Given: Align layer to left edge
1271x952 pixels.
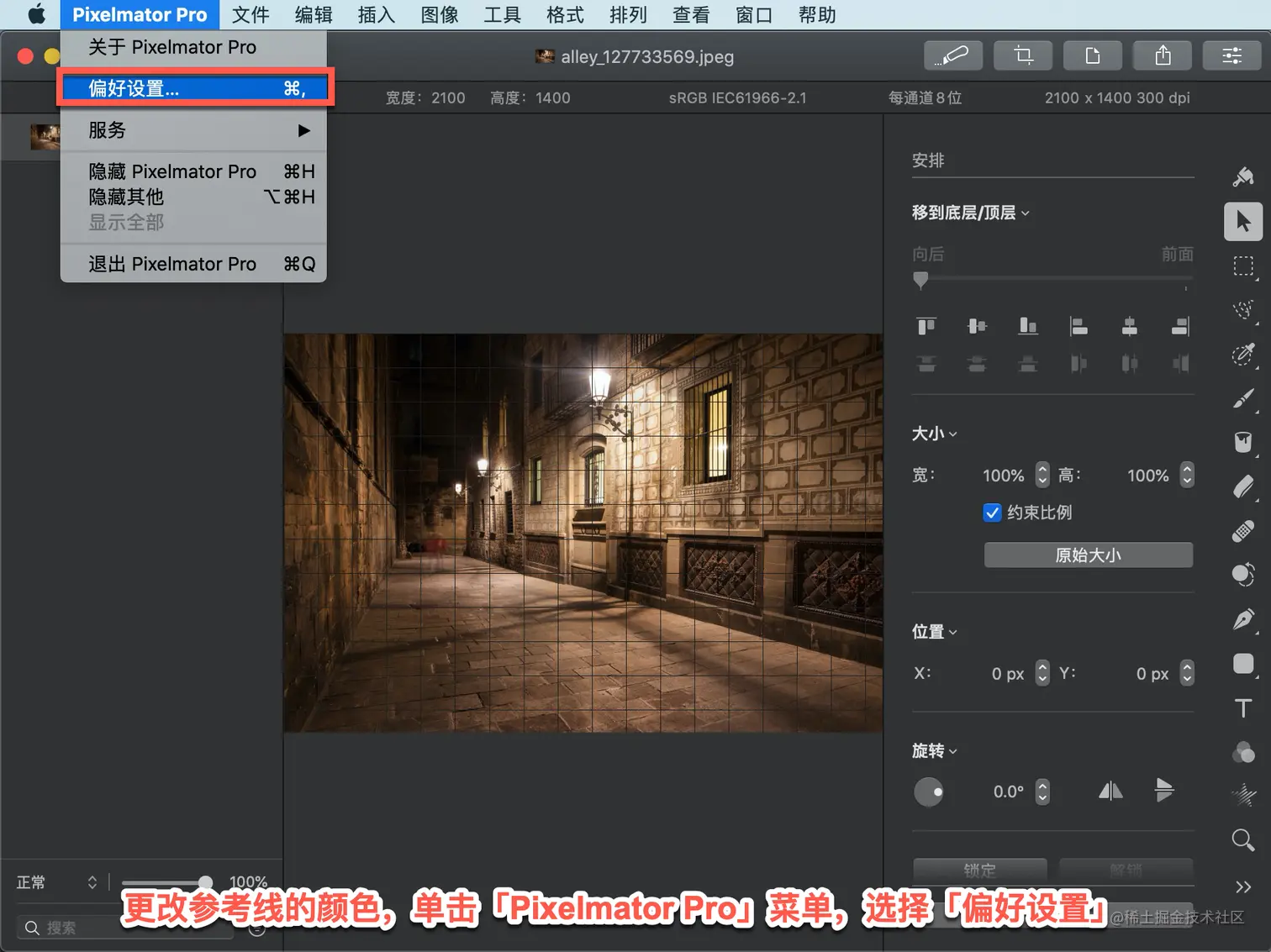Looking at the screenshot, I should (x=1079, y=325).
